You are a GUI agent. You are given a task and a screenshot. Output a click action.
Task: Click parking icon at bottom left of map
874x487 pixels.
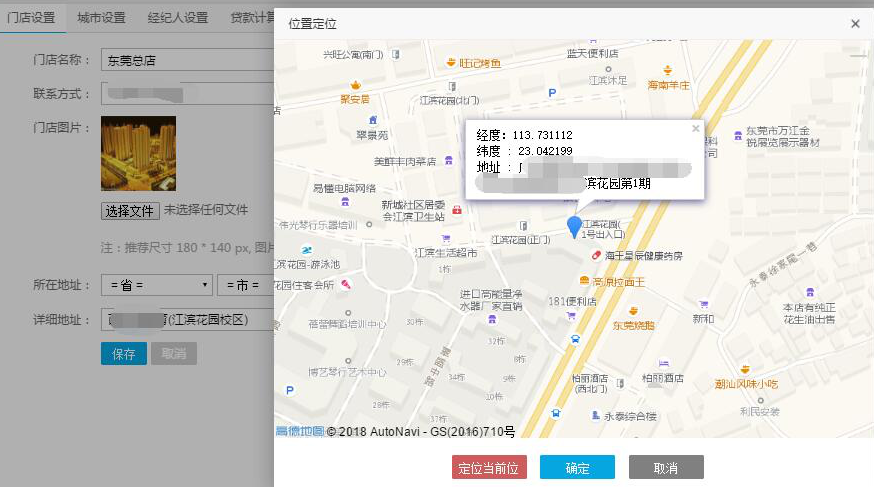coord(289,391)
